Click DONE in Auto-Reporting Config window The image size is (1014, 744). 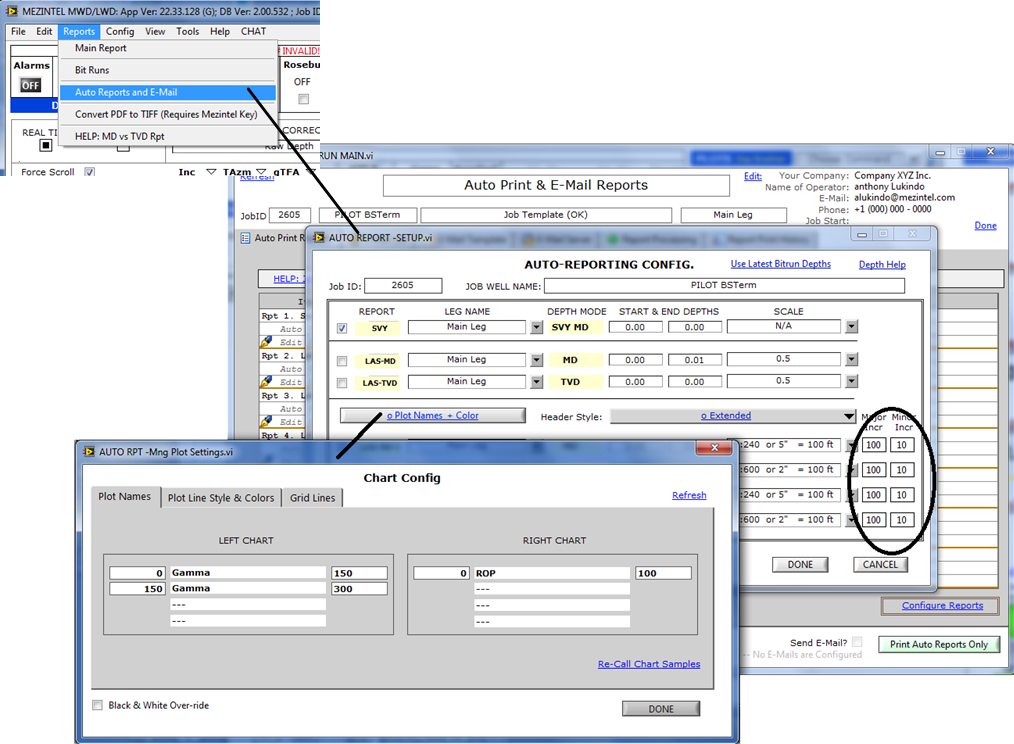coord(800,564)
